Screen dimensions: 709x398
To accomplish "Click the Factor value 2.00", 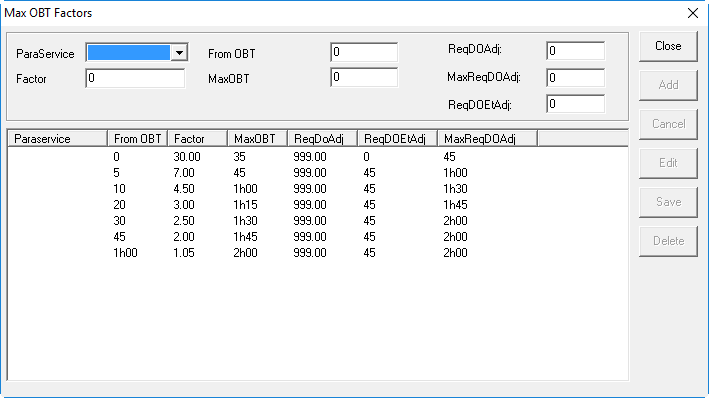I will pos(184,237).
